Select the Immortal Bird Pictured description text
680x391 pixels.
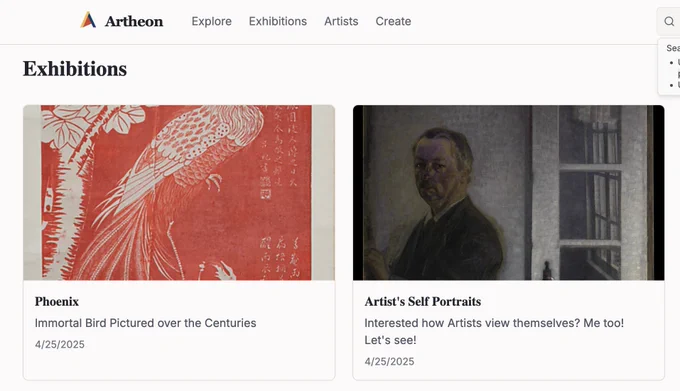point(145,323)
